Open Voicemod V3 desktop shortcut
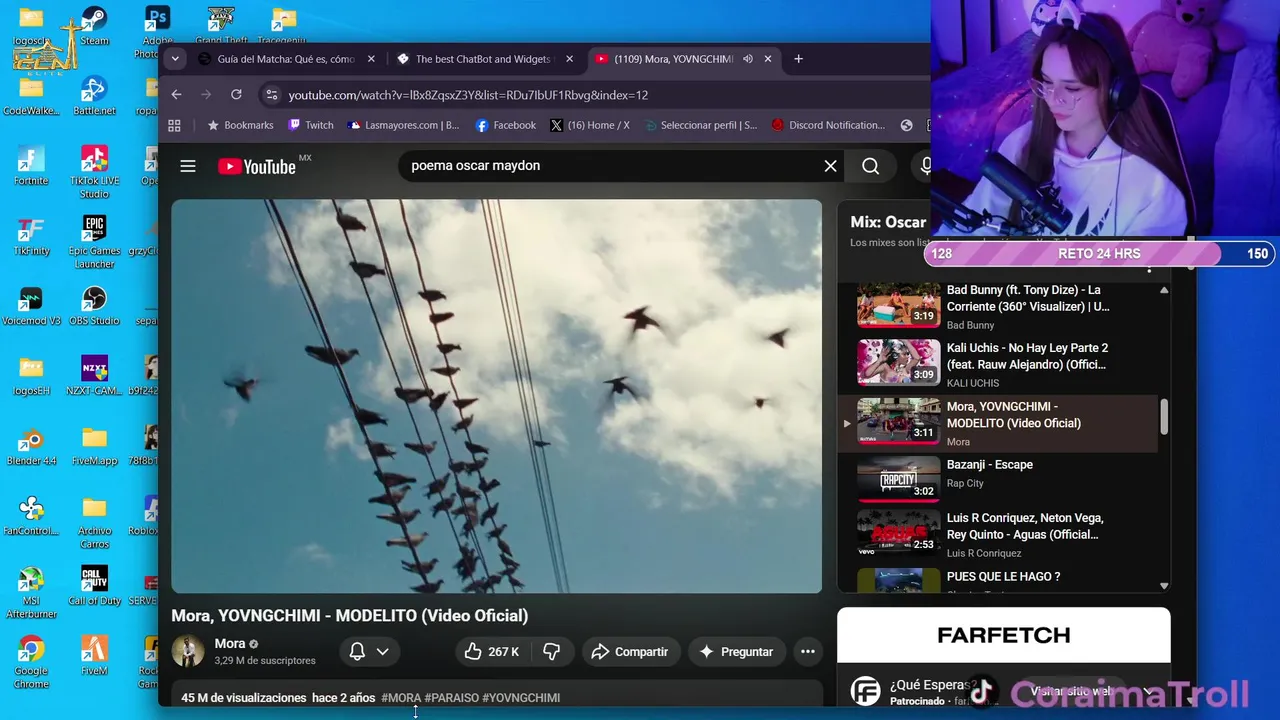 (31, 306)
